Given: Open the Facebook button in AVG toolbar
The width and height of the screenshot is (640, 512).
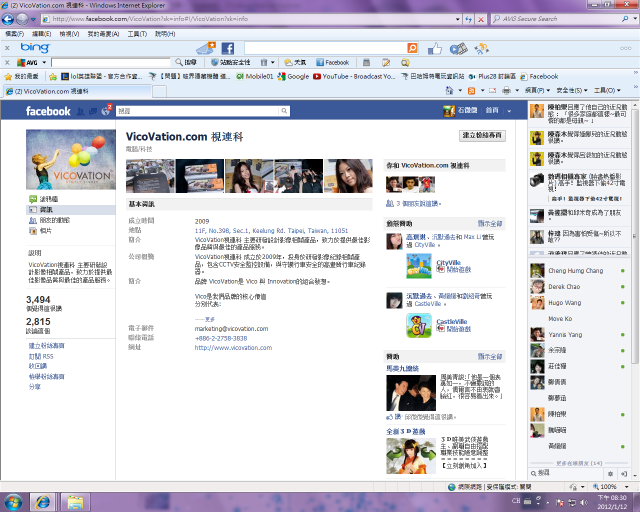Looking at the screenshot, I should 333,62.
